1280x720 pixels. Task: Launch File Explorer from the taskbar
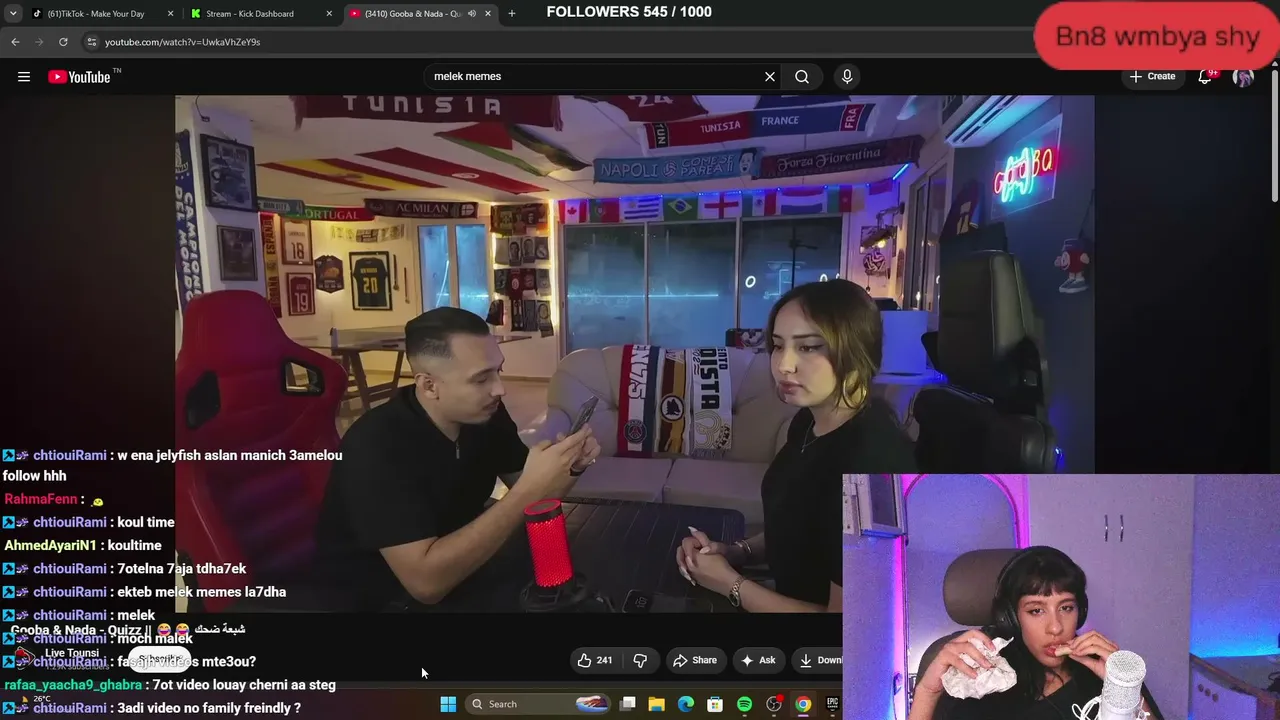[x=657, y=704]
